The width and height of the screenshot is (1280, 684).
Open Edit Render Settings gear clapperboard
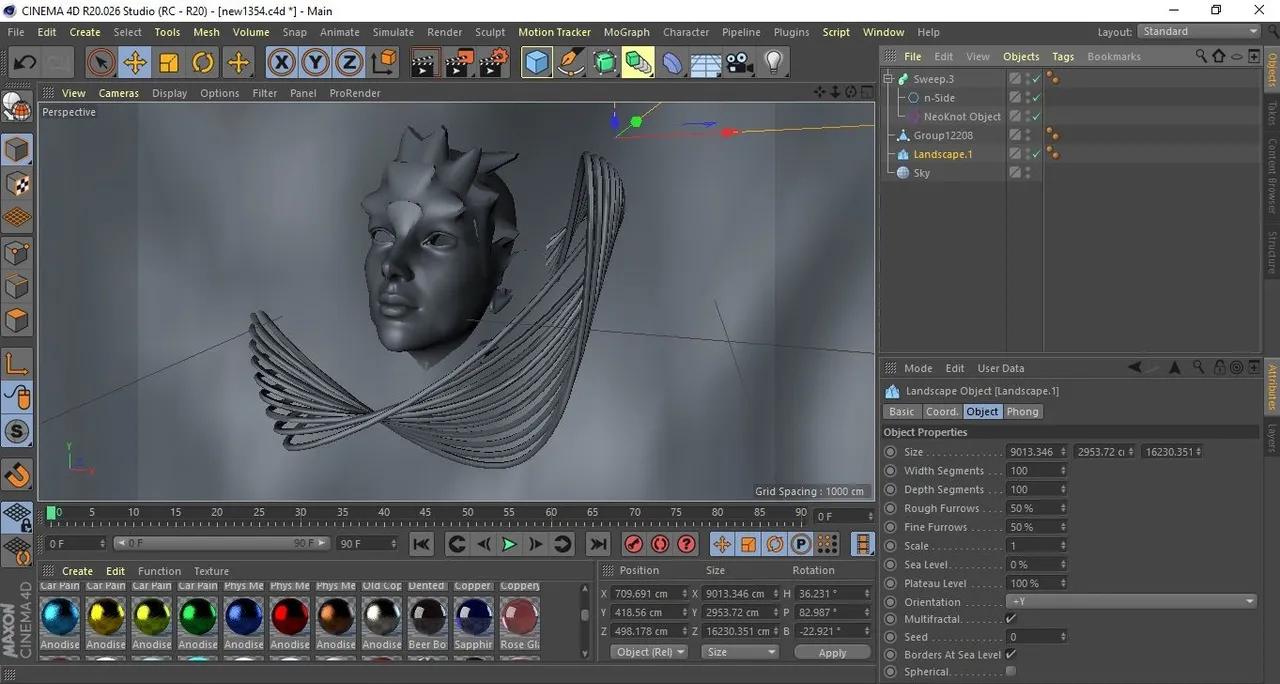[x=493, y=63]
